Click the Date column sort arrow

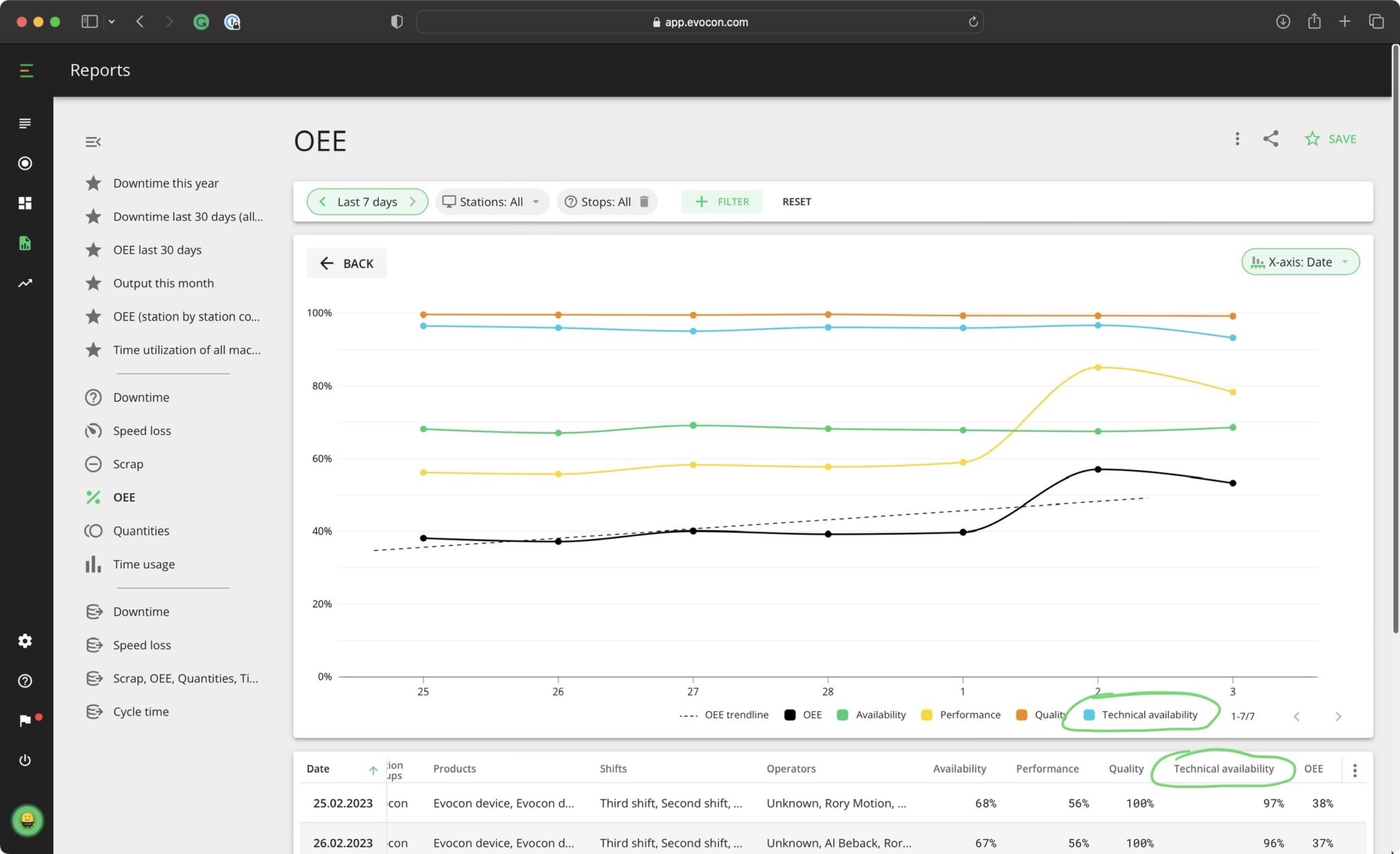coord(373,770)
